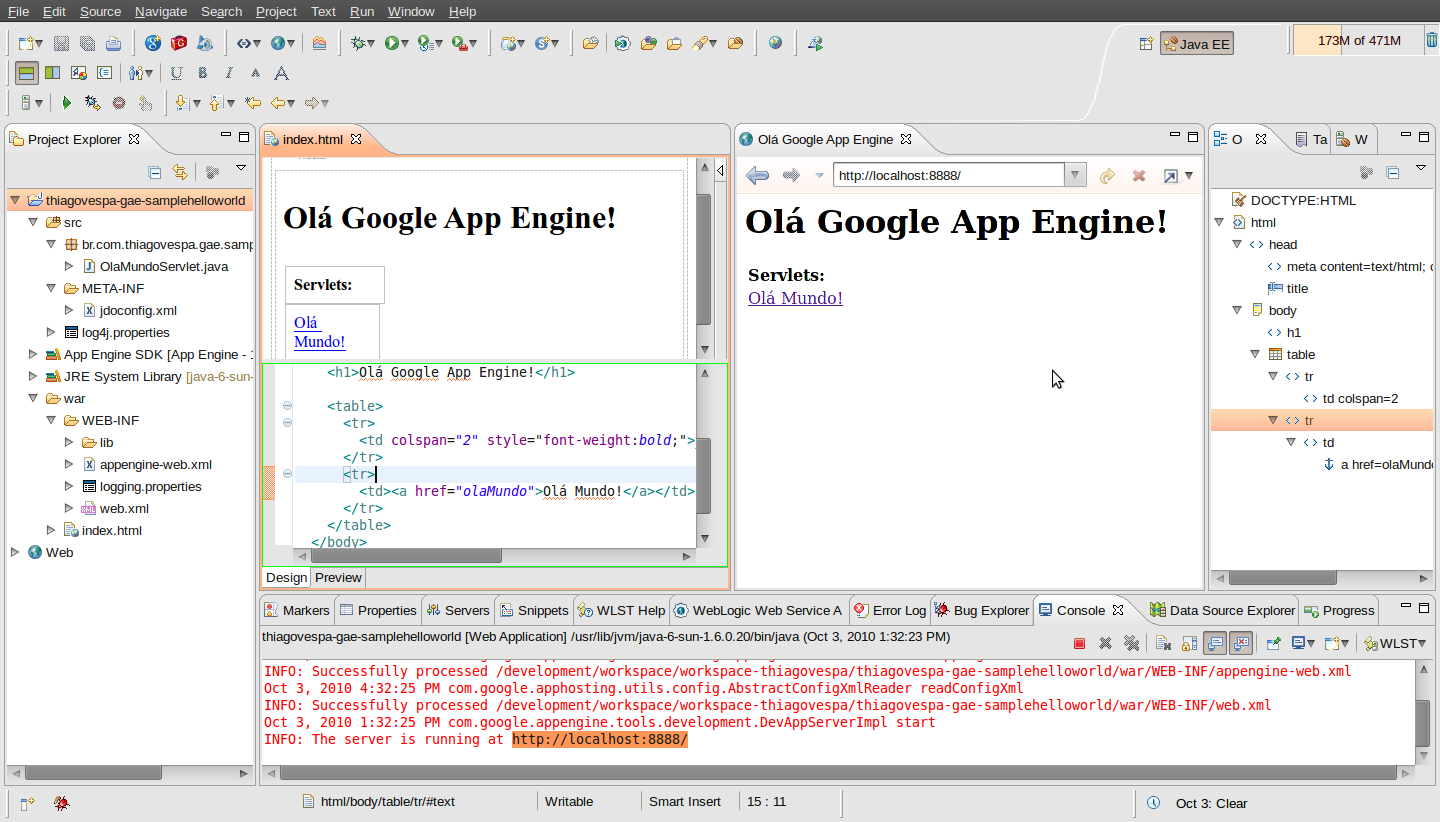Switch to the Error Log tab
Image resolution: width=1440 pixels, height=822 pixels.
coord(890,610)
